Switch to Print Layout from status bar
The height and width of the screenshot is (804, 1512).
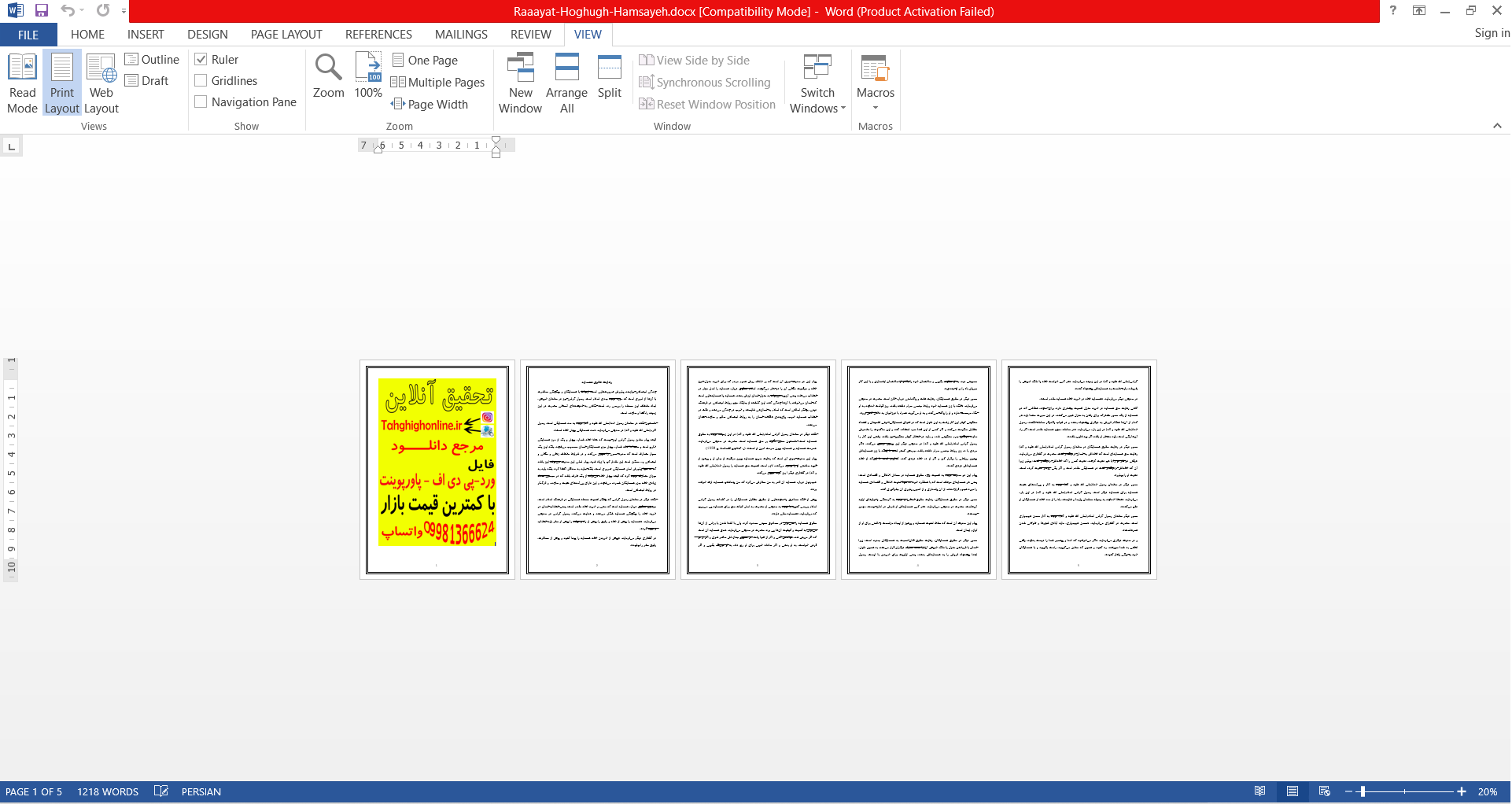[x=1293, y=791]
